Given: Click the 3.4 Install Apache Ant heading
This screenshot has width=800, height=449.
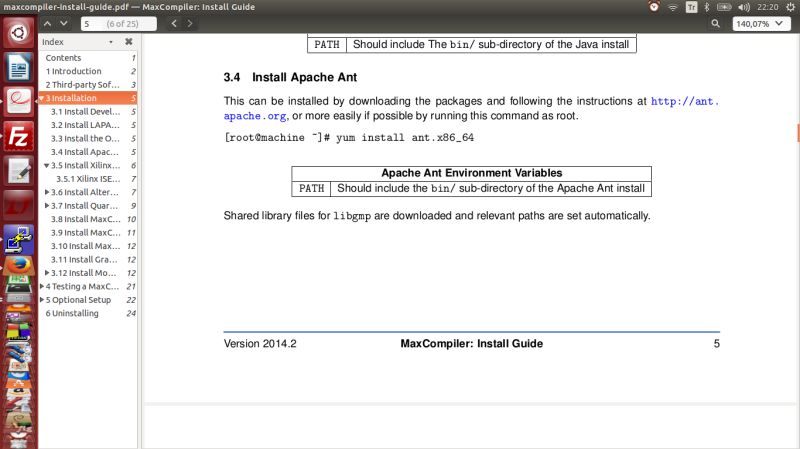Looking at the screenshot, I should coord(290,78).
